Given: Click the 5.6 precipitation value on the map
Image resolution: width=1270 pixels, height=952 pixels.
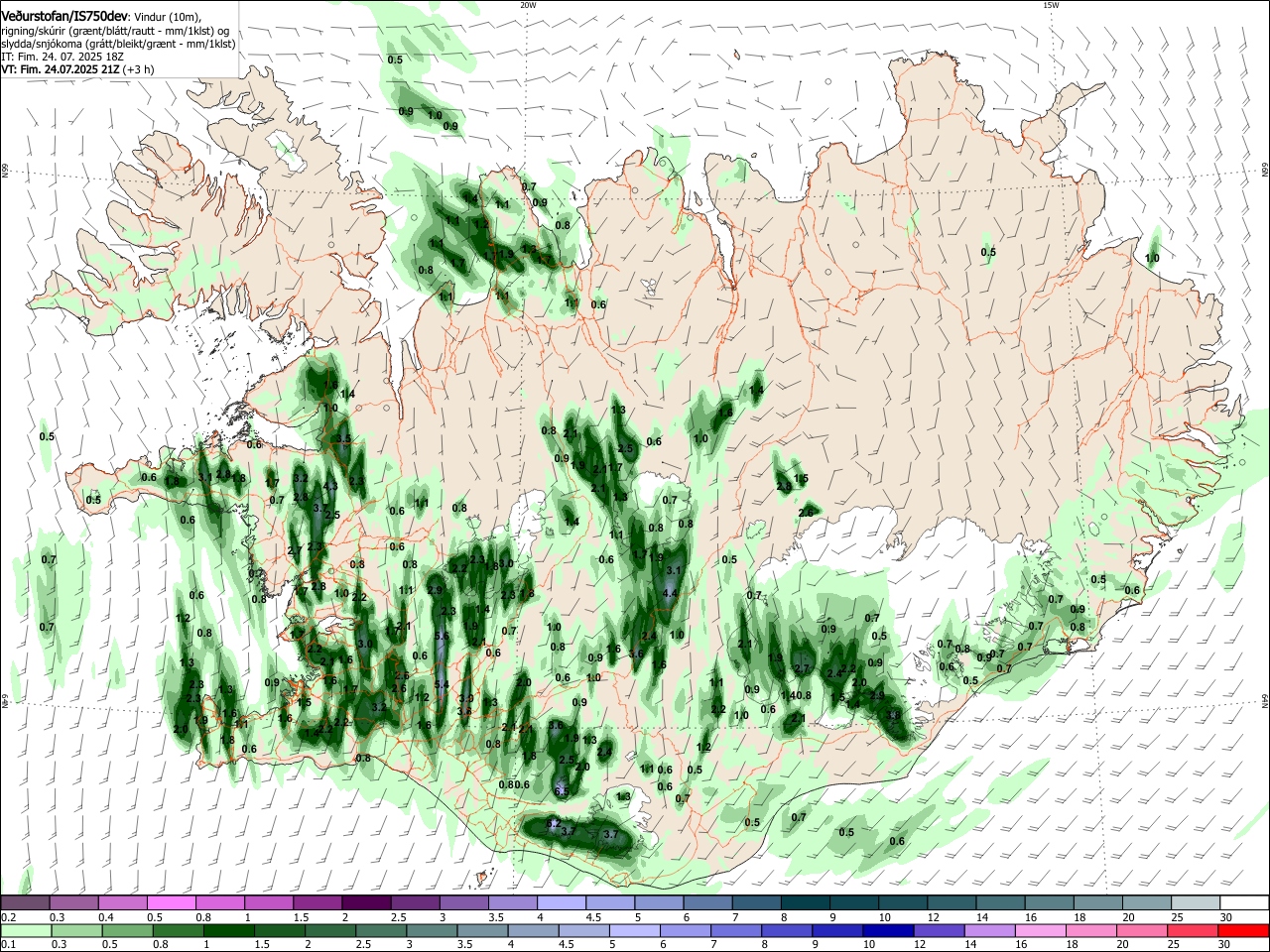Looking at the screenshot, I should pos(442,637).
